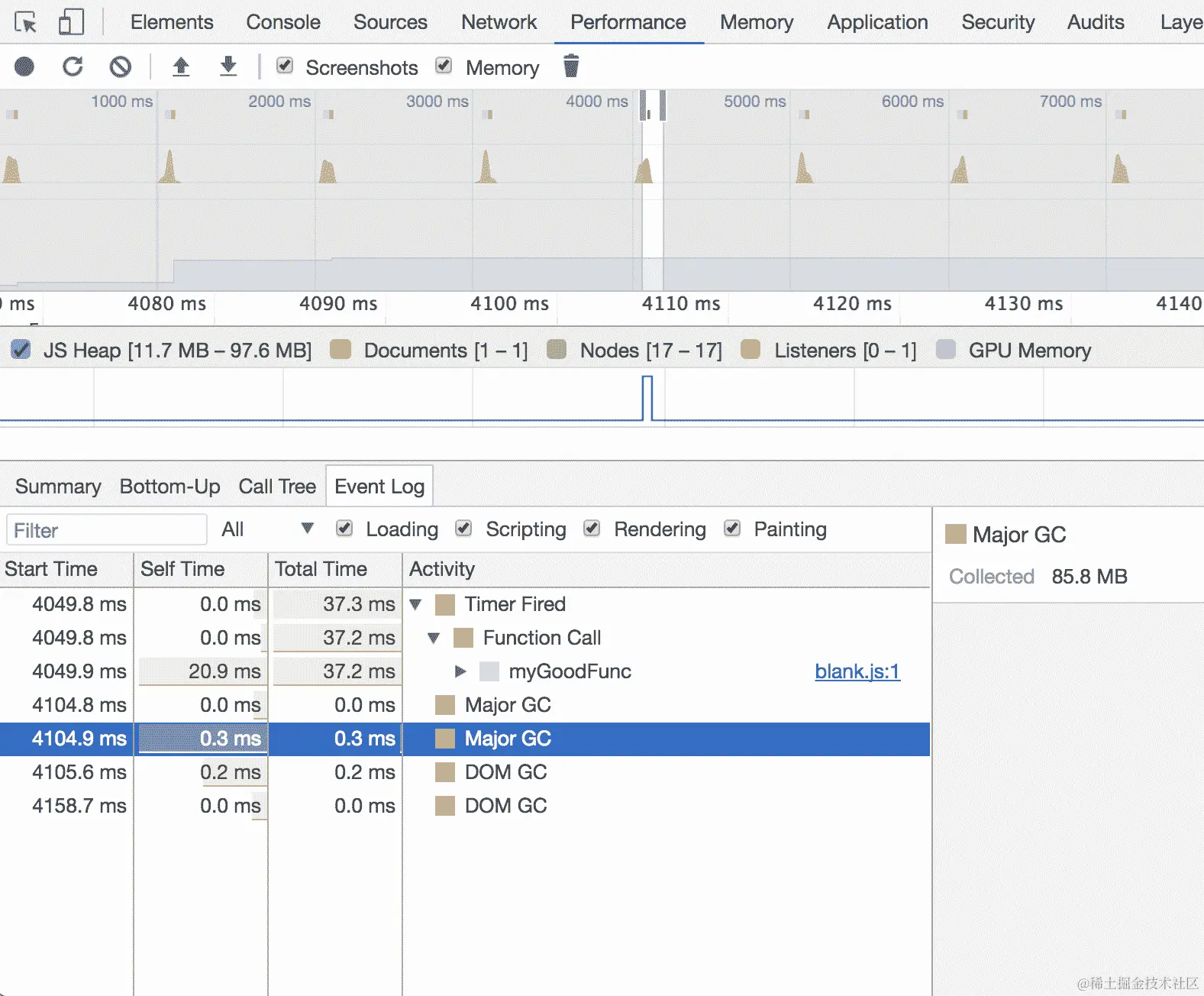1204x996 pixels.
Task: Sort by the Self Time column header
Action: 201,569
